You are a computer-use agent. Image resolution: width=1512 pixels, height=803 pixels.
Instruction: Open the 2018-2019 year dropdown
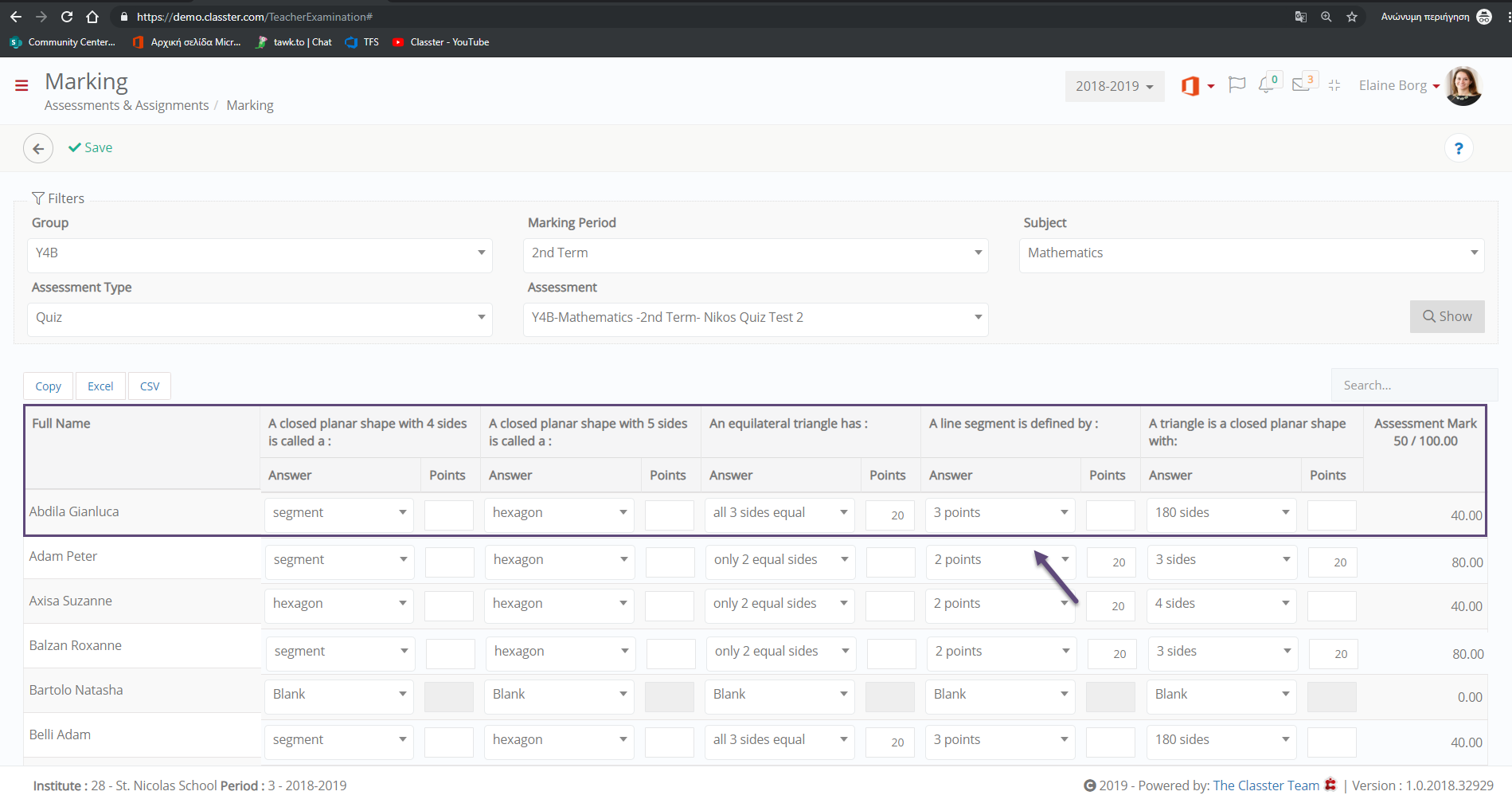[x=1114, y=86]
